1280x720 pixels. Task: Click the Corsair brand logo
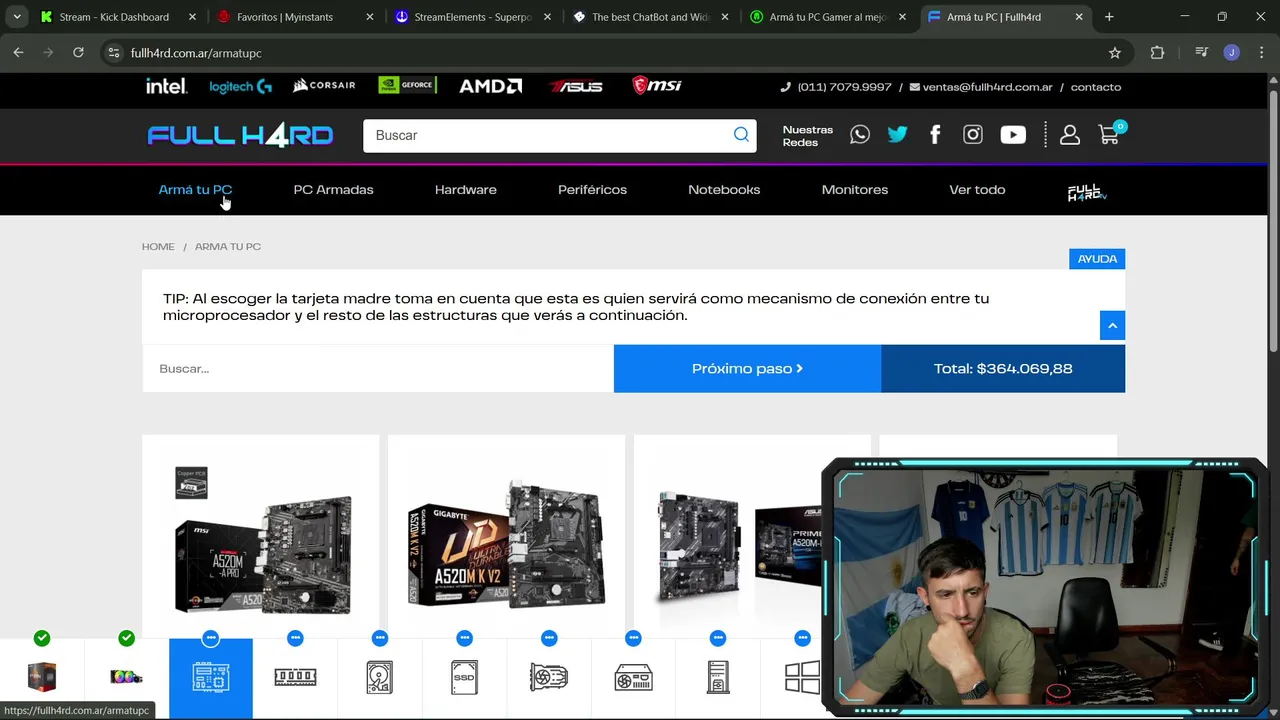(324, 86)
